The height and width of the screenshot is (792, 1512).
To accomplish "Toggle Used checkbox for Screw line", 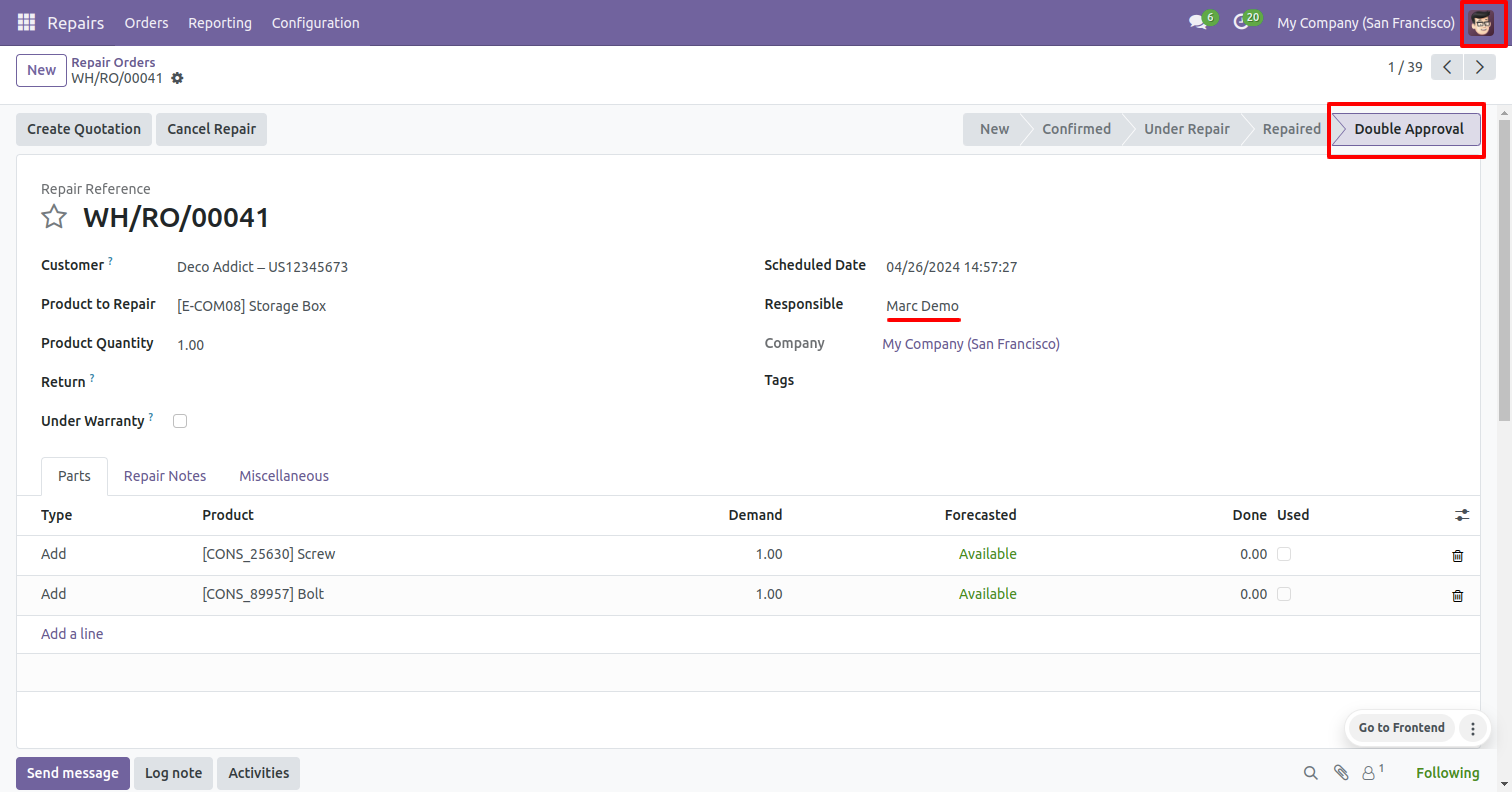I will [x=1284, y=554].
